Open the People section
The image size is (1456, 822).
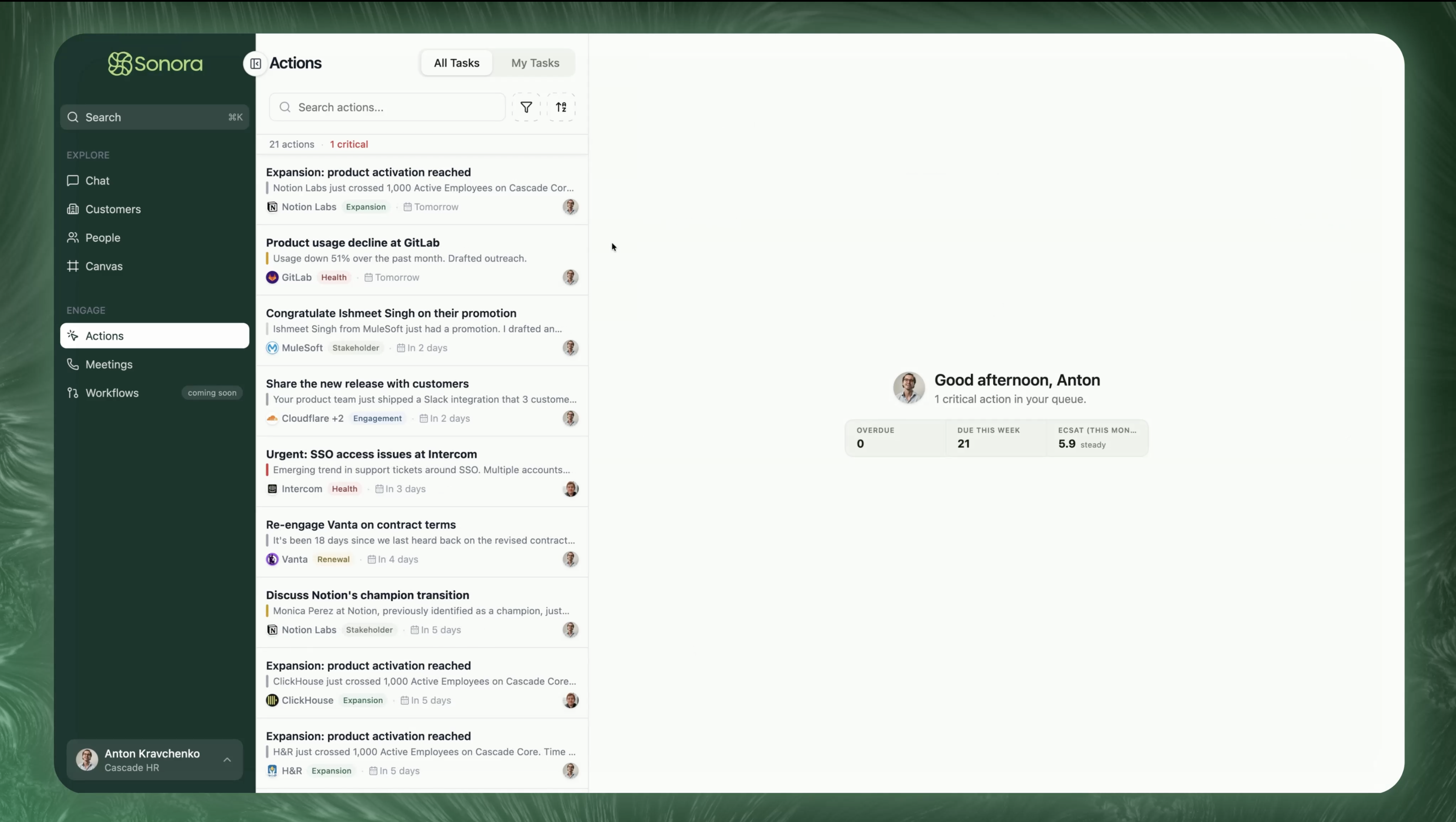tap(103, 238)
